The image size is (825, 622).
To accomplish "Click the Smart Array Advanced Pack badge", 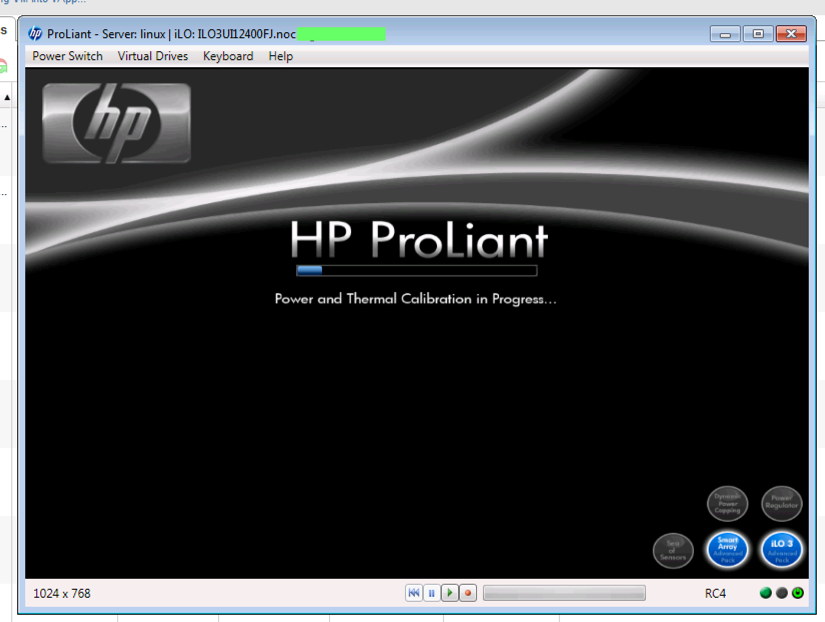I will [x=727, y=550].
